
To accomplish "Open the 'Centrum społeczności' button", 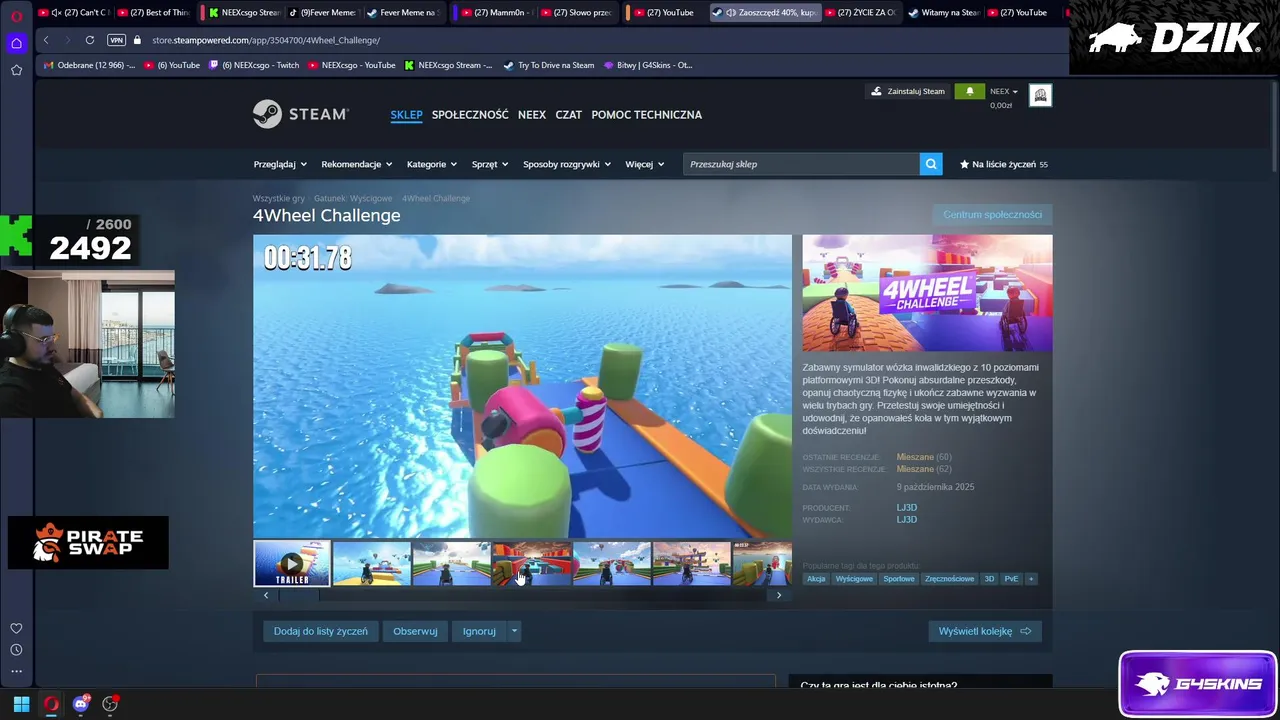I will coord(992,215).
